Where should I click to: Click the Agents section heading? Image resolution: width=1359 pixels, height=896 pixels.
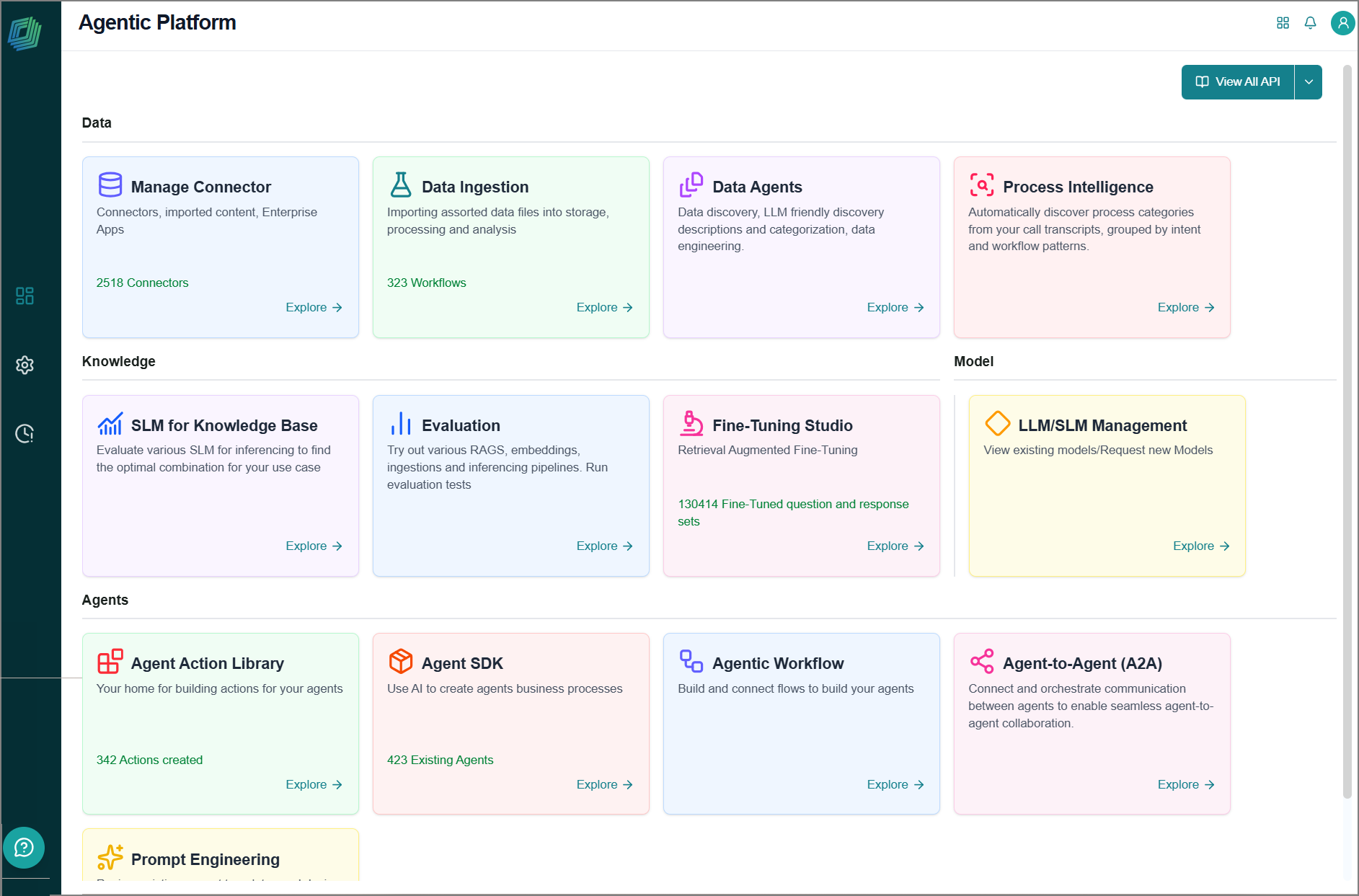[x=105, y=600]
